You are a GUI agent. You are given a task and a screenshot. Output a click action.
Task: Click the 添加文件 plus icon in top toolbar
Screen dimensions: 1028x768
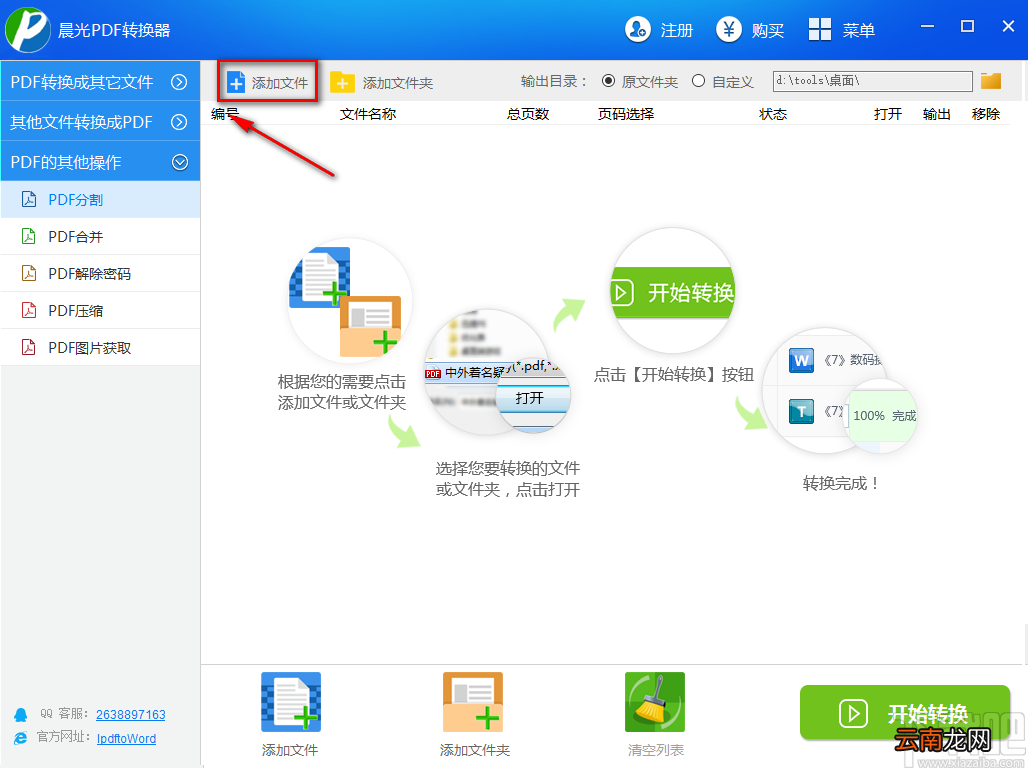click(235, 83)
